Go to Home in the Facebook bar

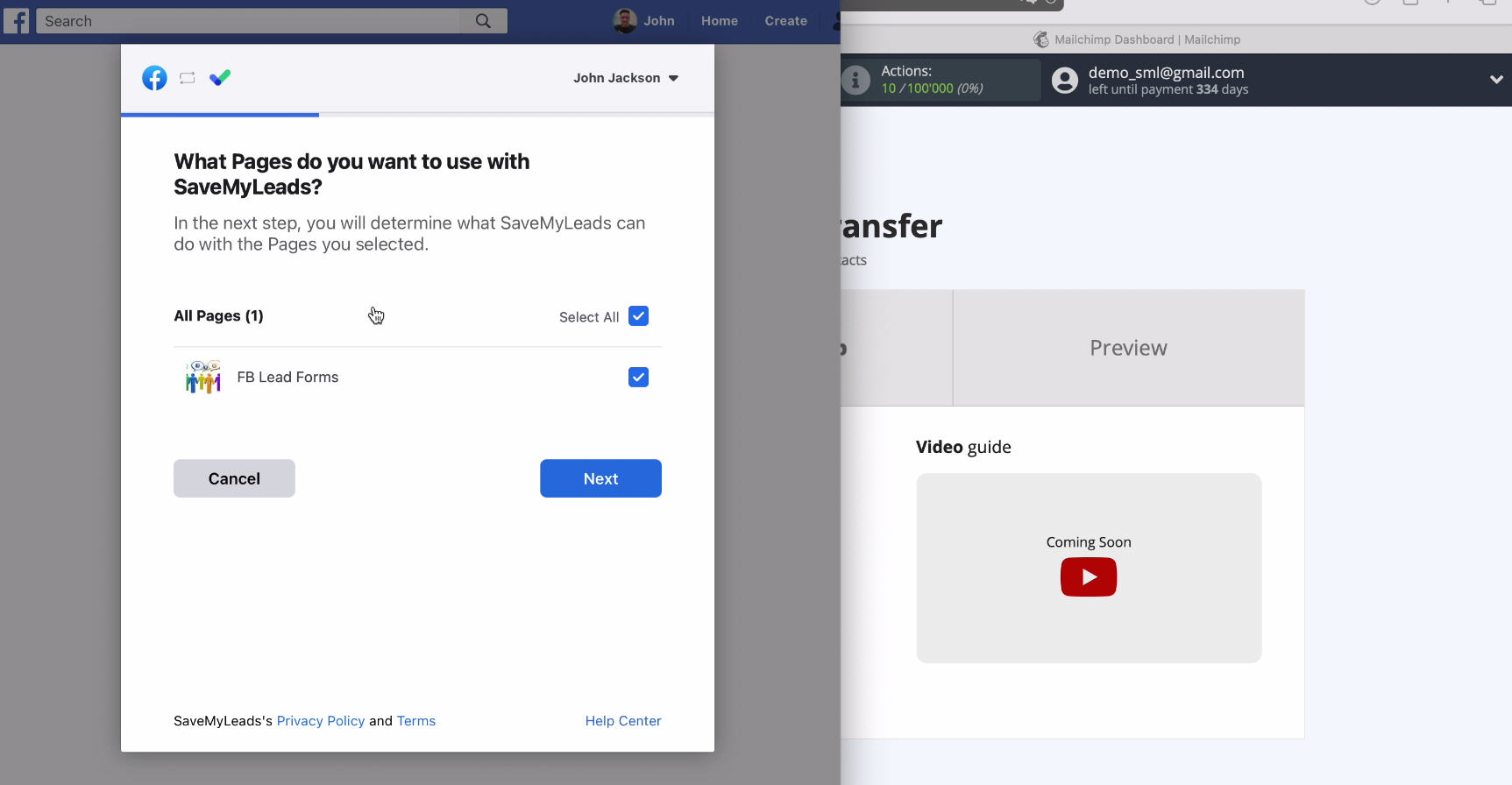click(x=719, y=21)
